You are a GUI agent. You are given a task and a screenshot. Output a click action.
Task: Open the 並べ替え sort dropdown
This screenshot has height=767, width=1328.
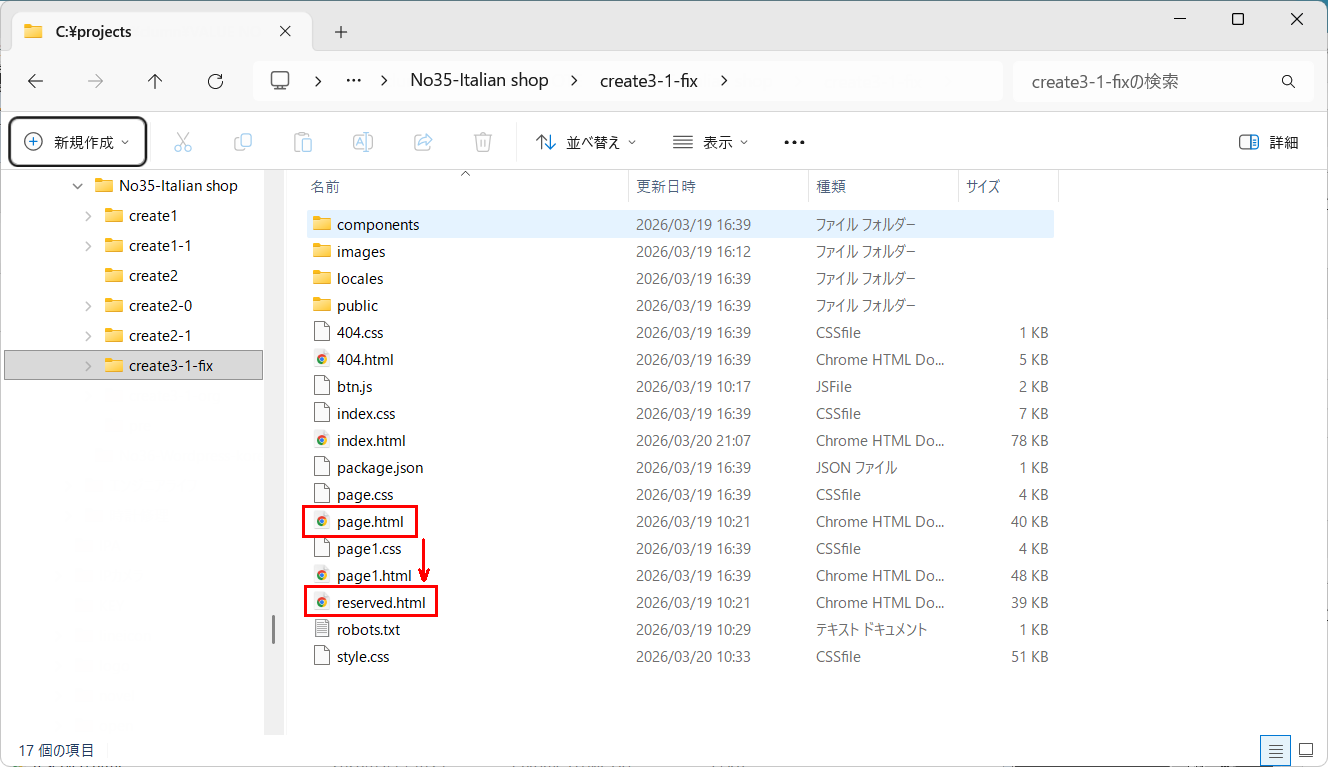pyautogui.click(x=586, y=142)
